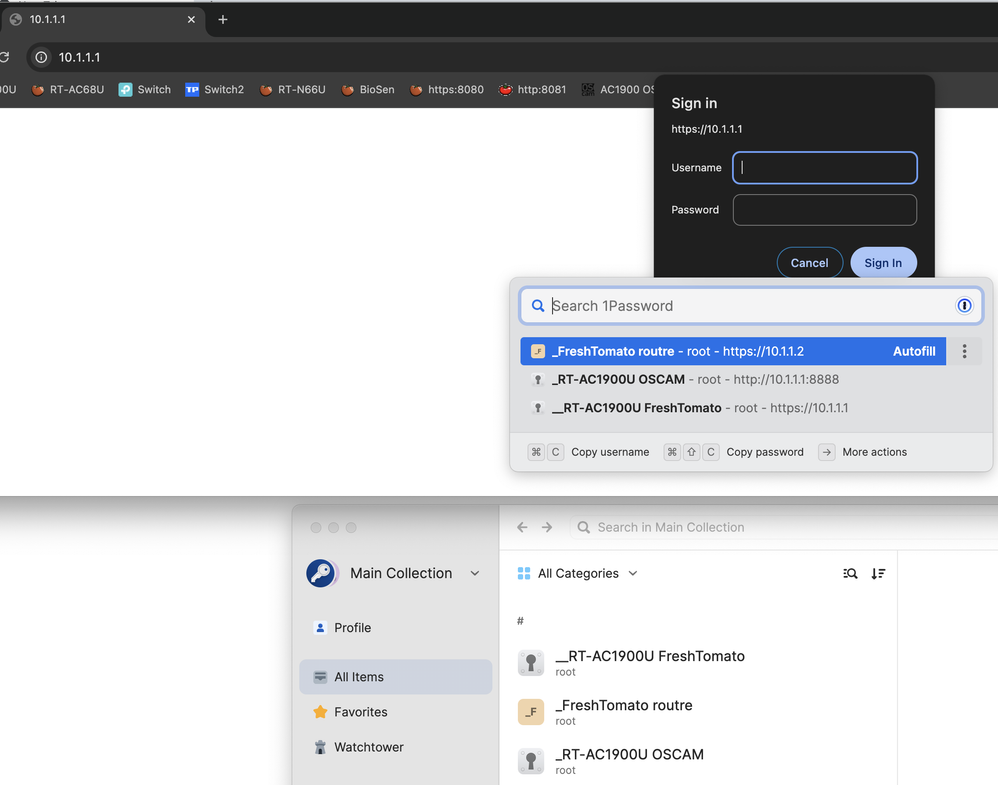
Task: Click the Sign In button
Action: [x=883, y=263]
